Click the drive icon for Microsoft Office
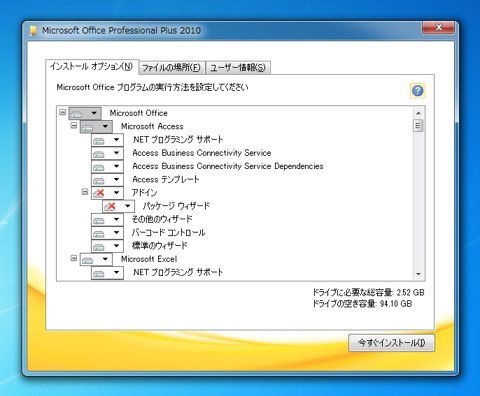 (x=76, y=113)
